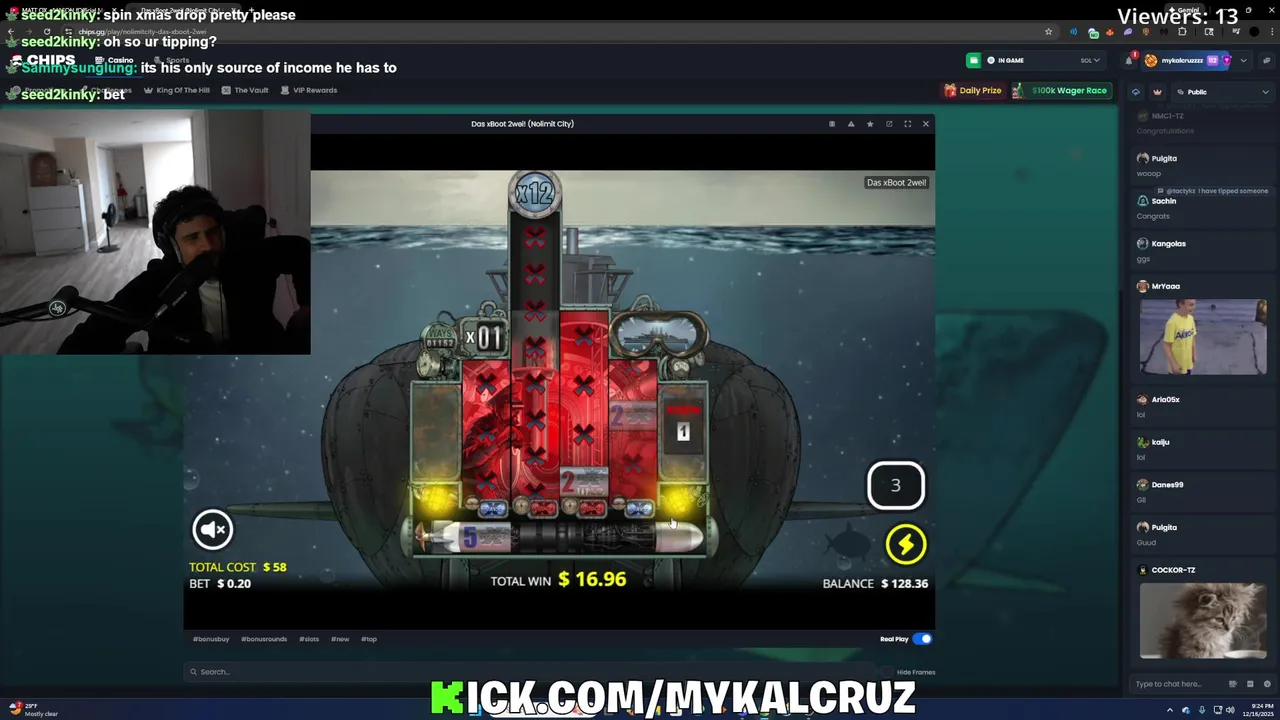Open the Windows weather widget
The width and height of the screenshot is (1280, 720).
click(35, 709)
